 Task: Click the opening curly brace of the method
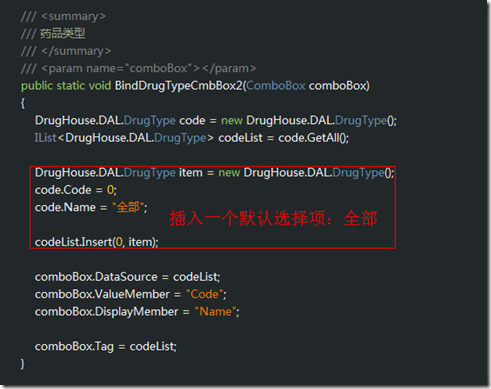click(23, 103)
